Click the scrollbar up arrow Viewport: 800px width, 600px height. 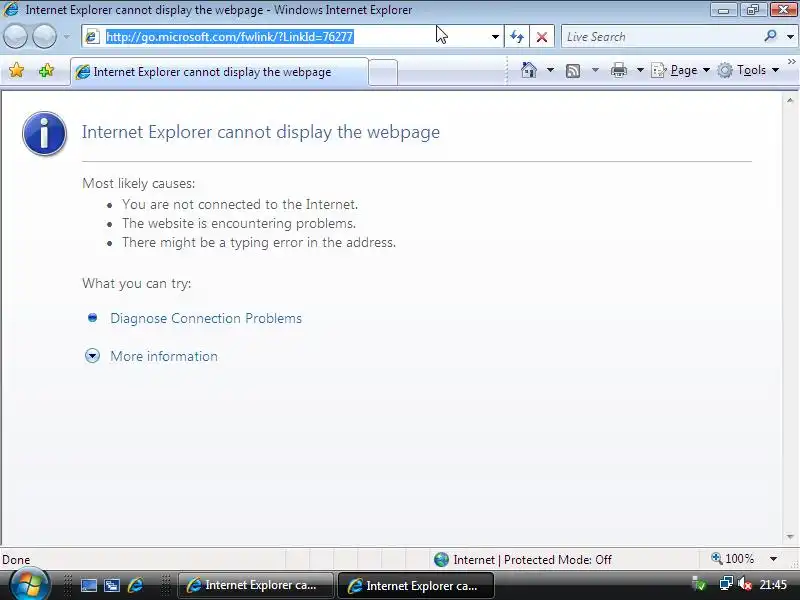coord(790,101)
